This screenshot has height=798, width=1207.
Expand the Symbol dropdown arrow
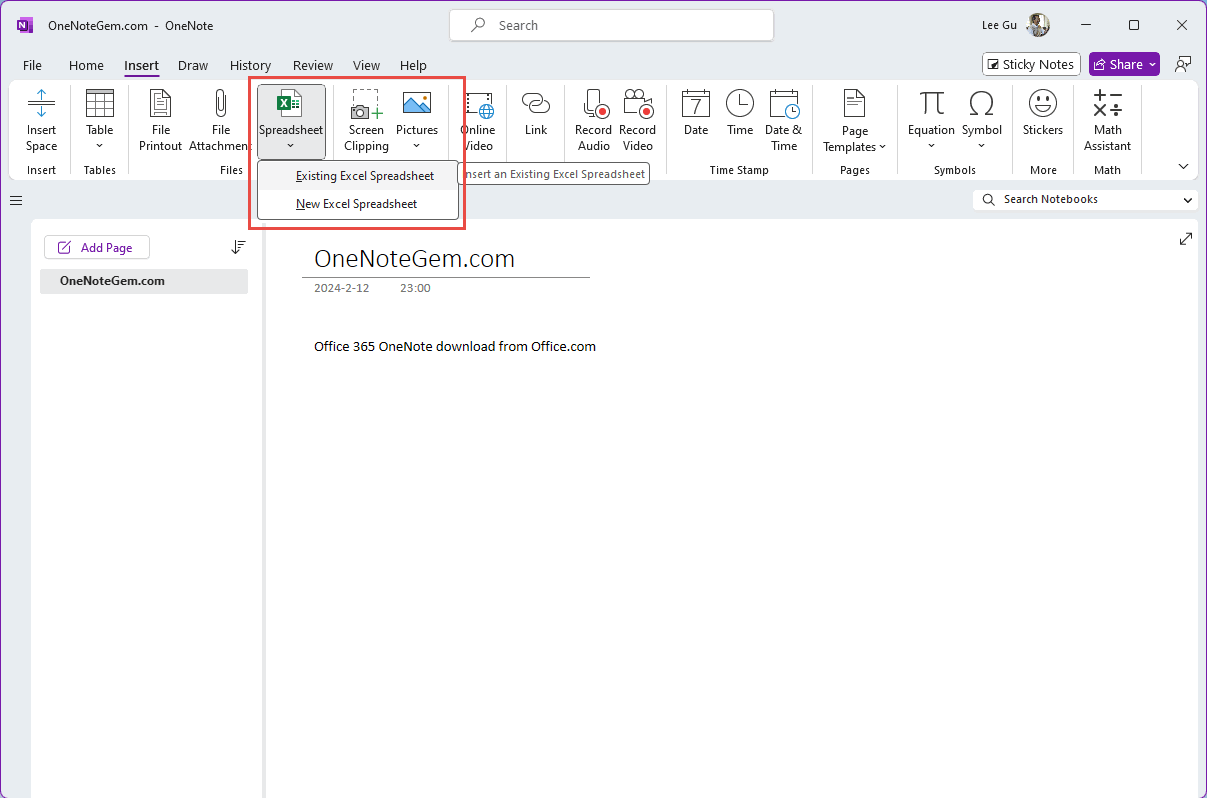[x=982, y=146]
